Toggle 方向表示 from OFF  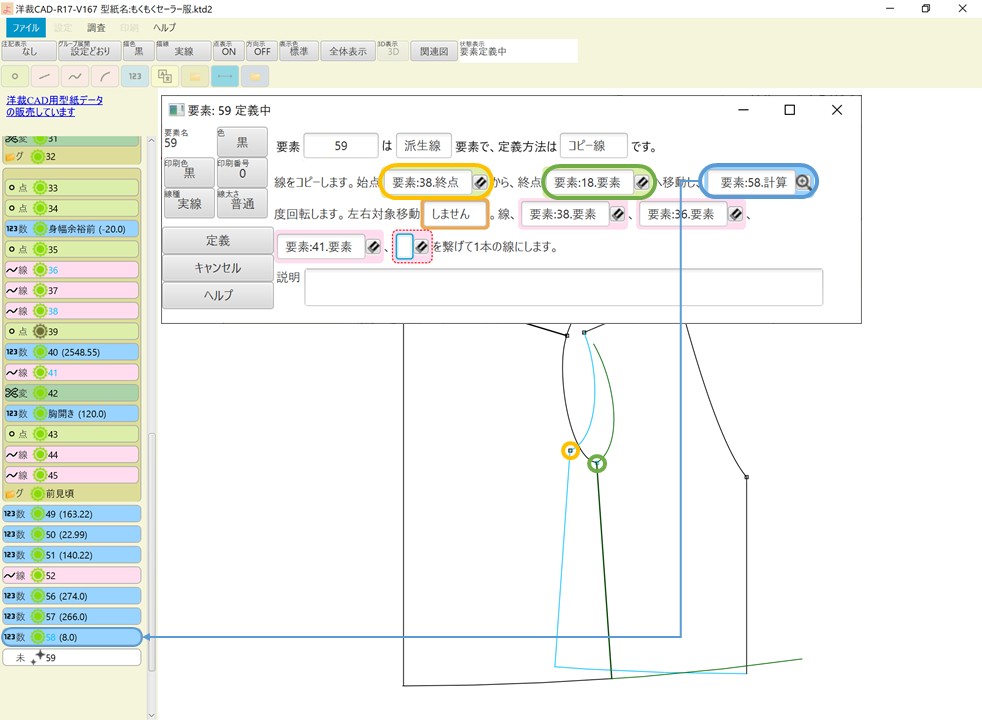(260, 50)
